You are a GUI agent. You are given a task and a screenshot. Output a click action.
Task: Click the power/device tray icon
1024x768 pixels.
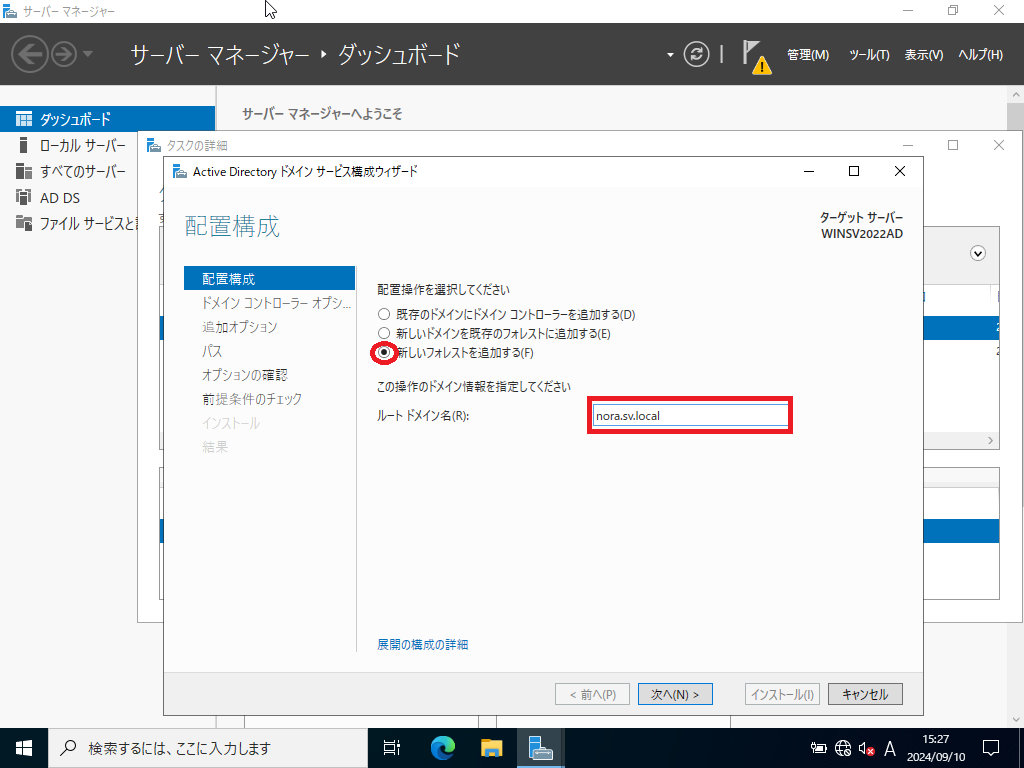[x=818, y=748]
